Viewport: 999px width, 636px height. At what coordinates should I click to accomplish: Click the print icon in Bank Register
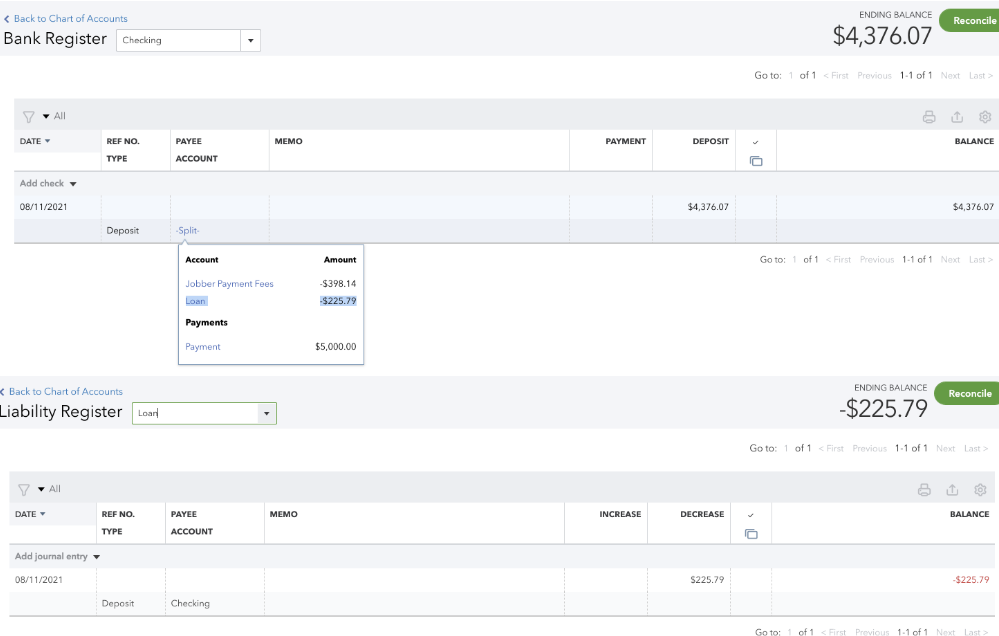(x=929, y=117)
